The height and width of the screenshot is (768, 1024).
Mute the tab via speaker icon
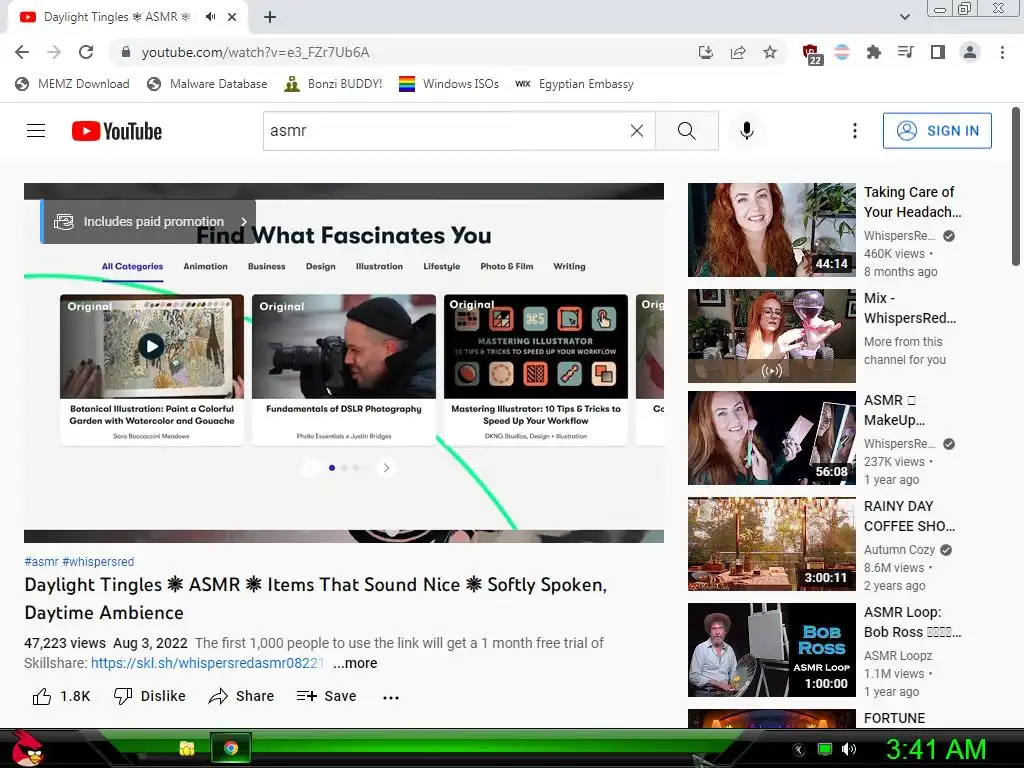pos(210,17)
